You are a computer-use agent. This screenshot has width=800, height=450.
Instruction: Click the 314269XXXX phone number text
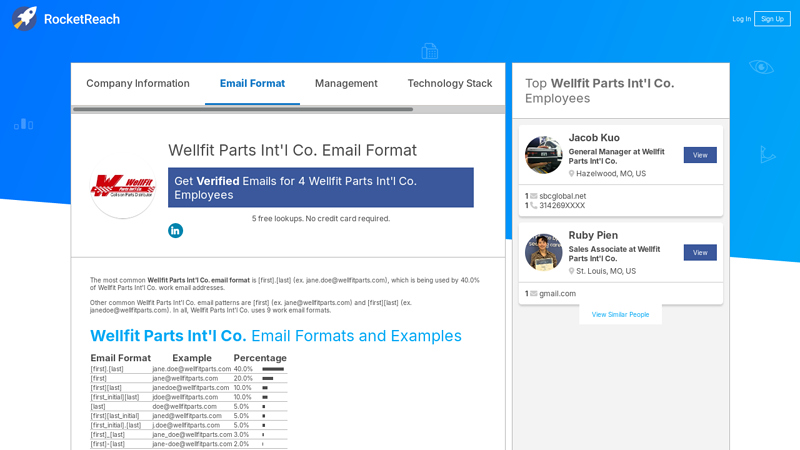pyautogui.click(x=562, y=206)
